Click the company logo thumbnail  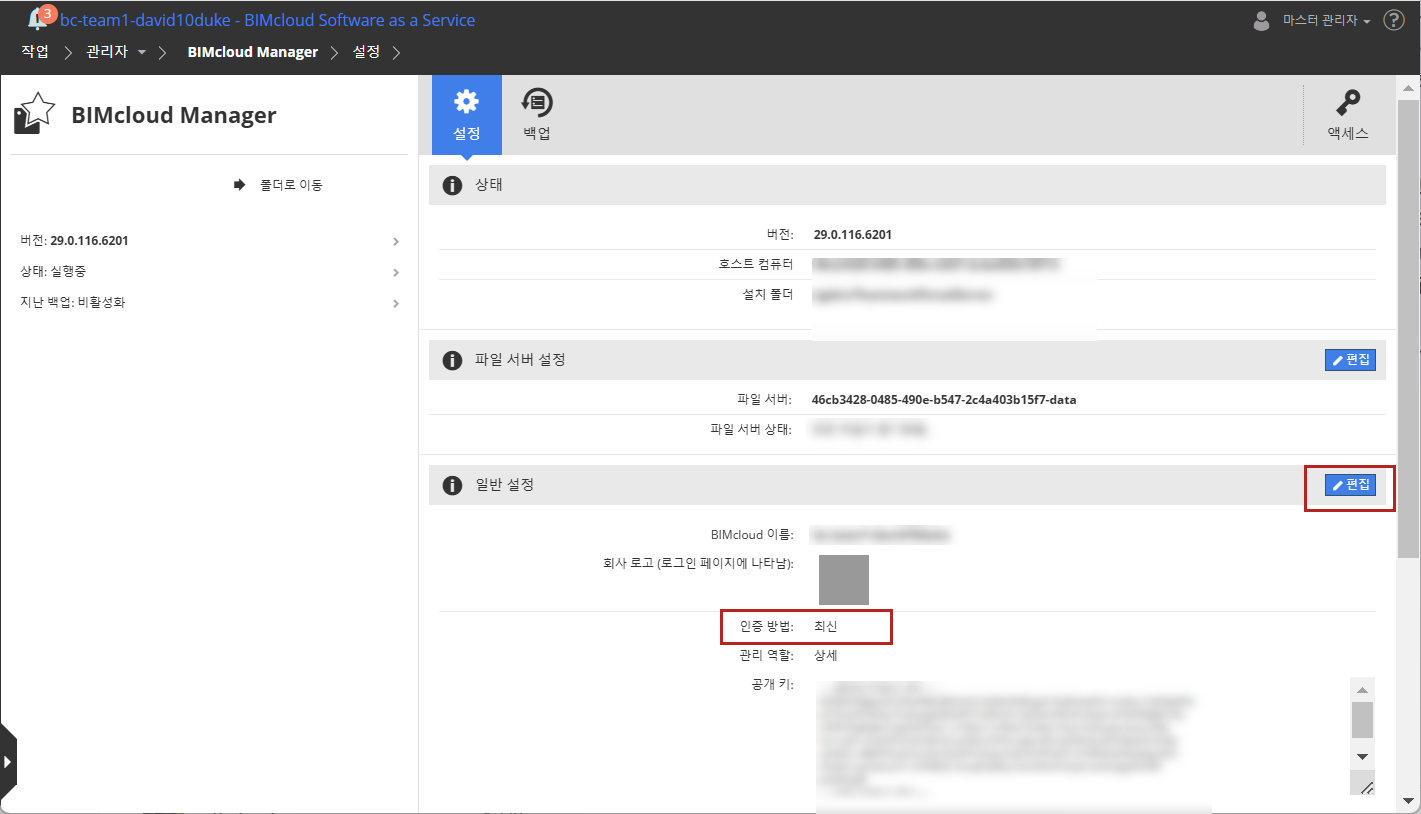(x=844, y=580)
